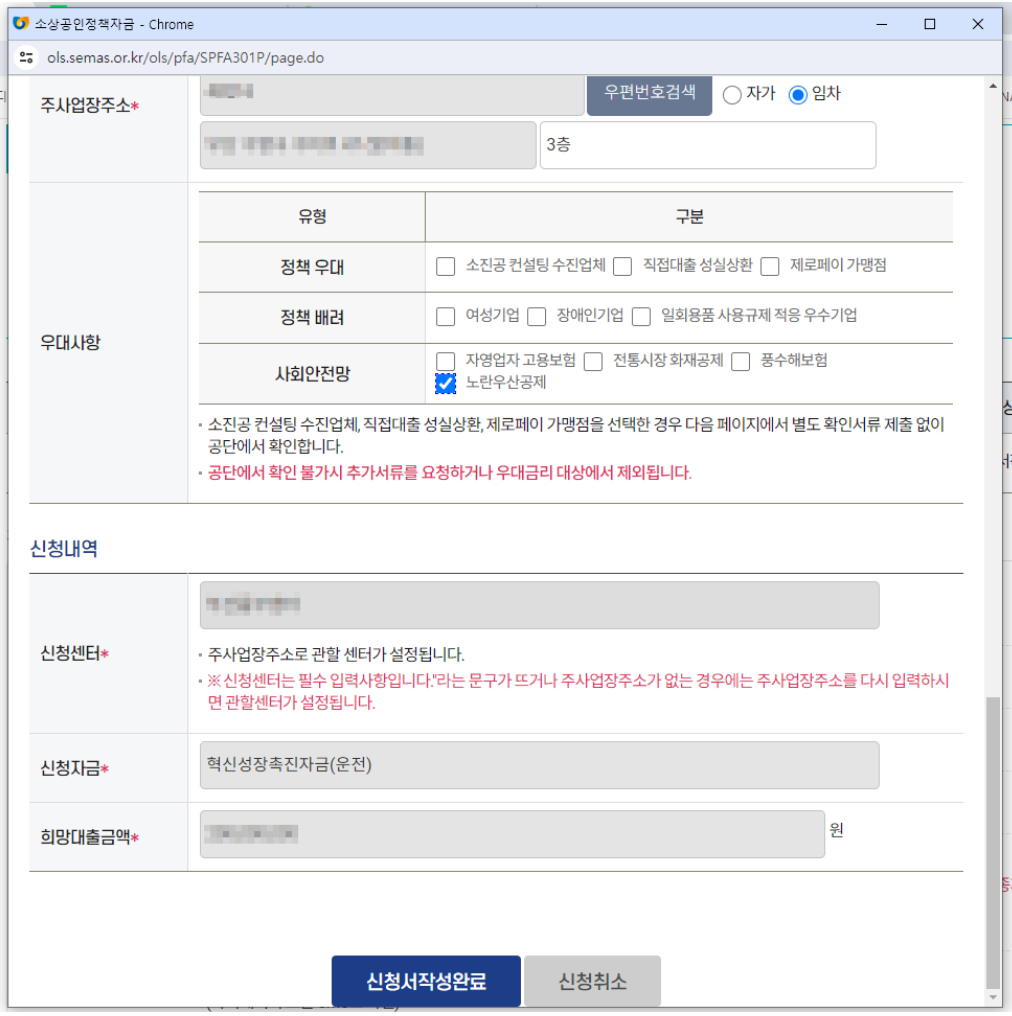Check 풍수해보험 checkbox
This screenshot has width=1012, height=1016.
tap(741, 362)
